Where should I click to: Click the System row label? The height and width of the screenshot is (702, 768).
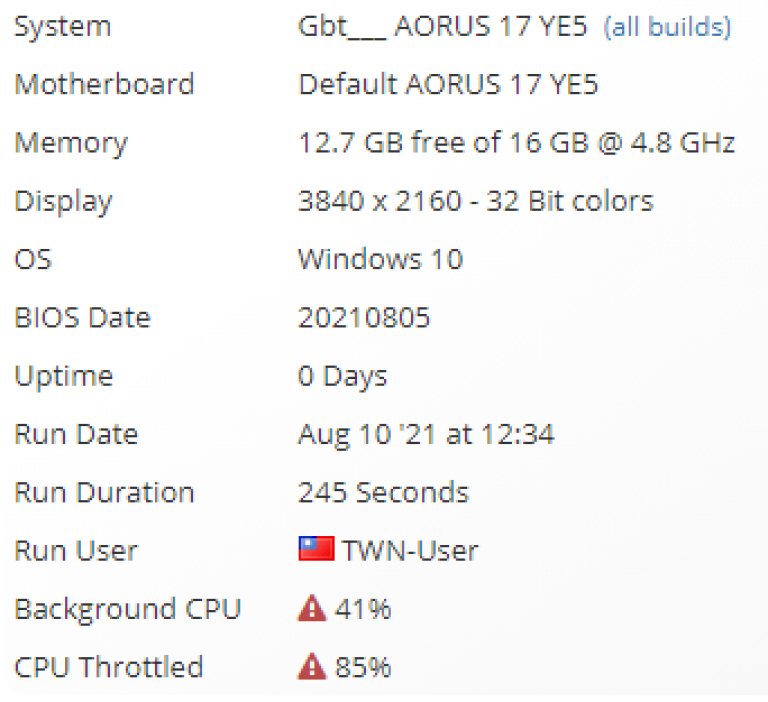tap(63, 26)
